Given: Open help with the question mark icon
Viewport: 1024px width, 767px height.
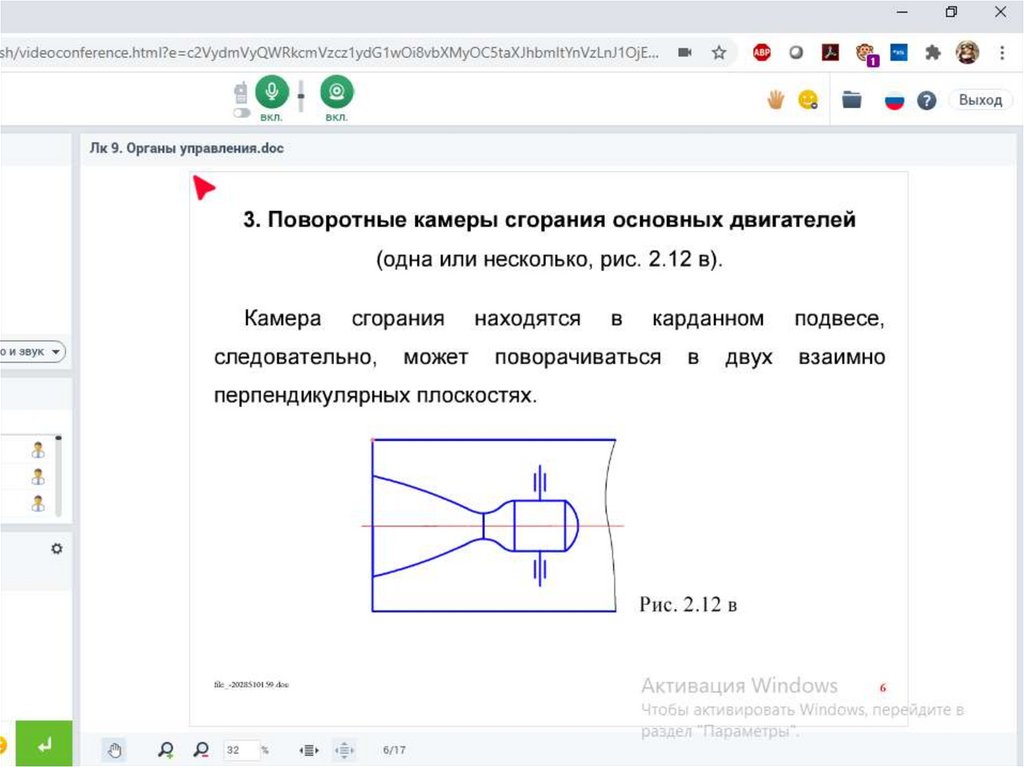Looking at the screenshot, I should 927,100.
